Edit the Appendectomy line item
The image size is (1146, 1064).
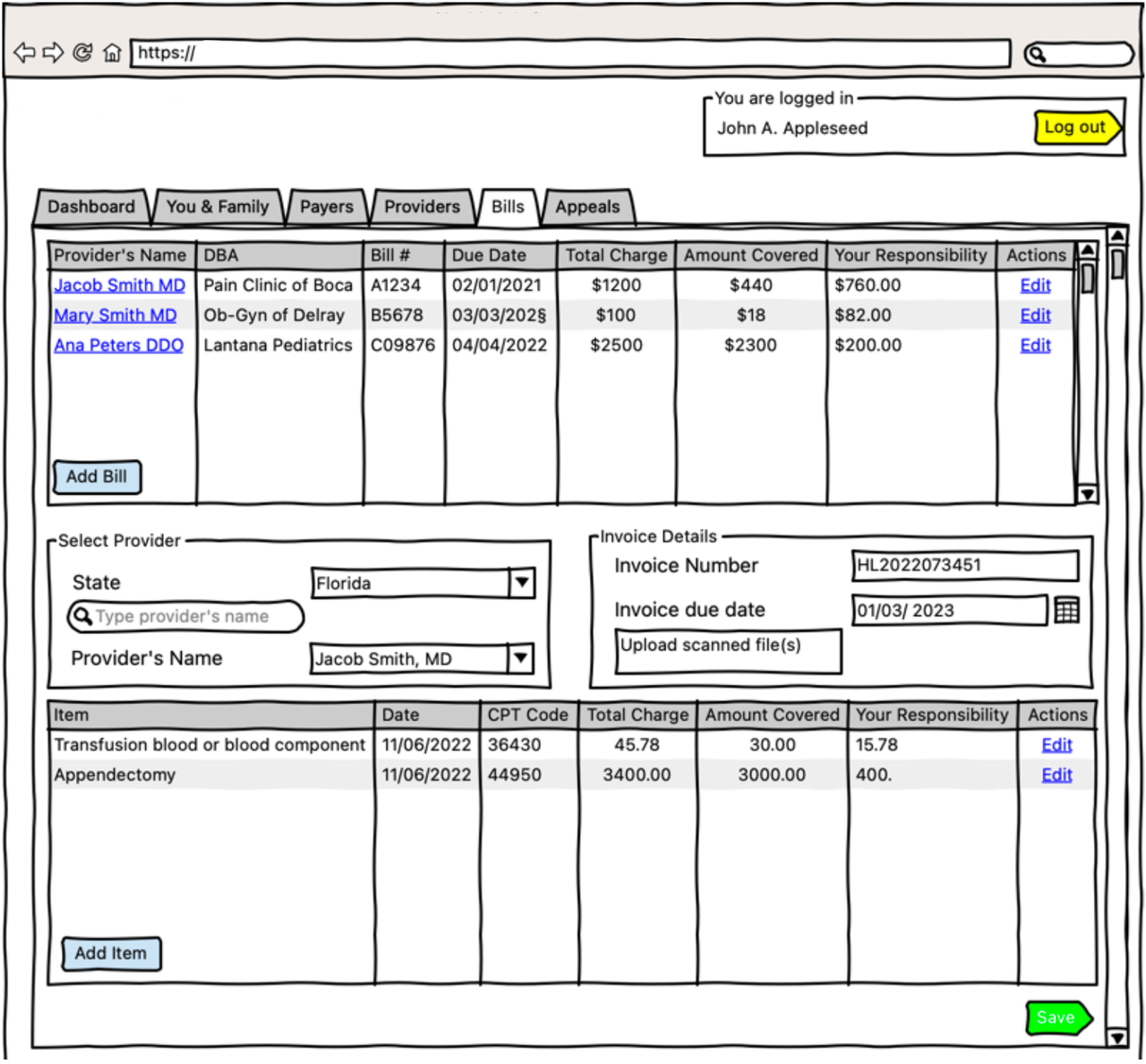pos(1056,775)
